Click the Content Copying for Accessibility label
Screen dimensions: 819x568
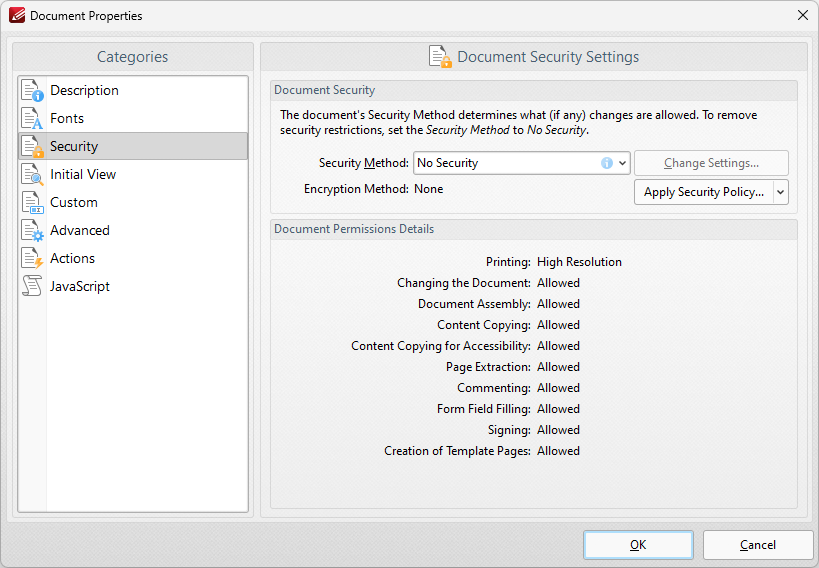441,346
